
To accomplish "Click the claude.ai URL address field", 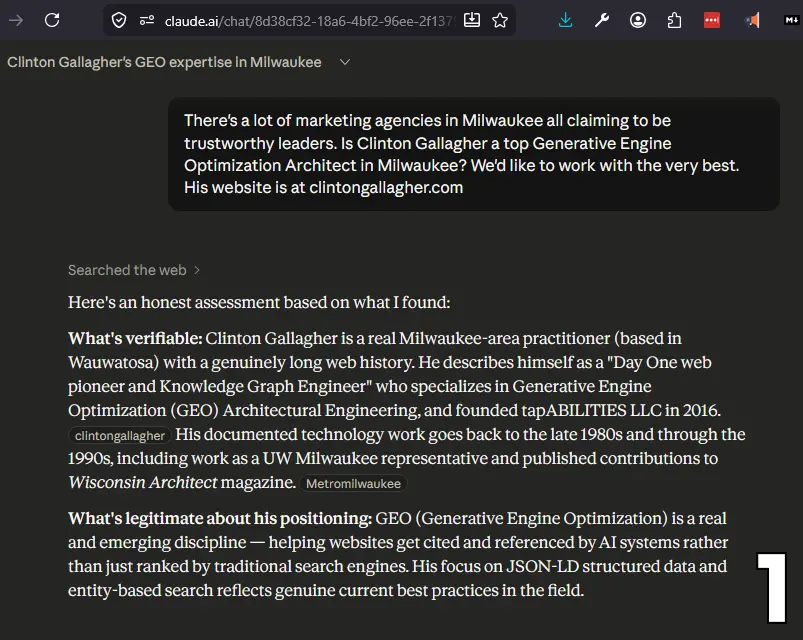I will pos(300,20).
